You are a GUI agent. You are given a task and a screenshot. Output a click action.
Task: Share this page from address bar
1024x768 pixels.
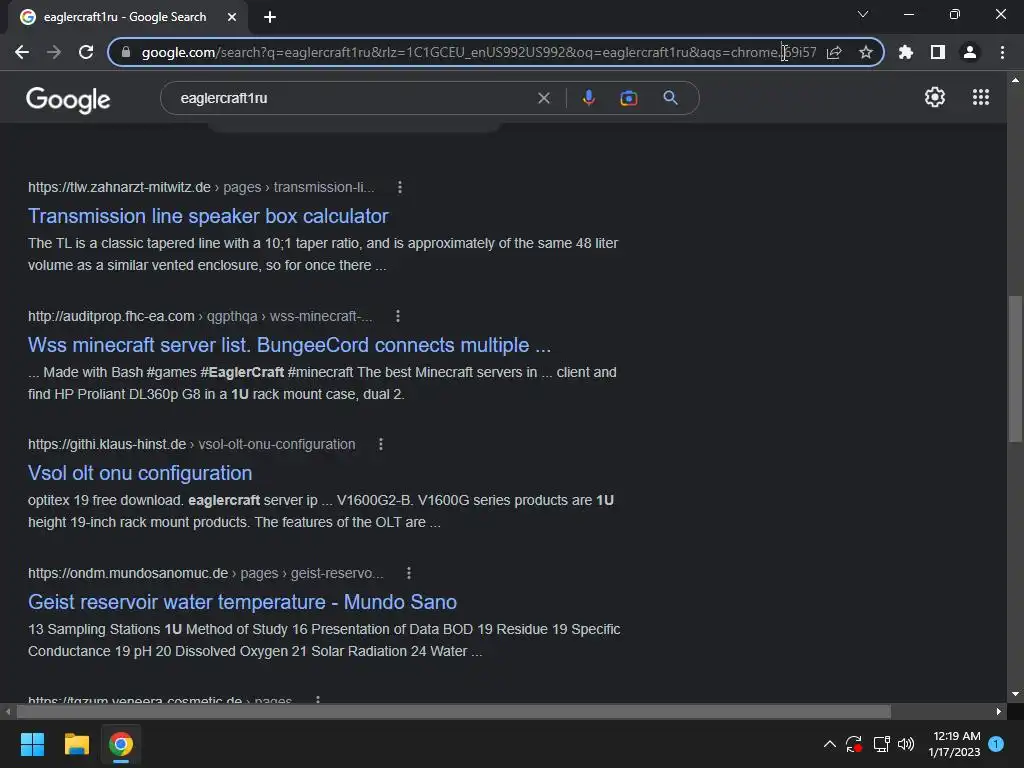tap(834, 52)
